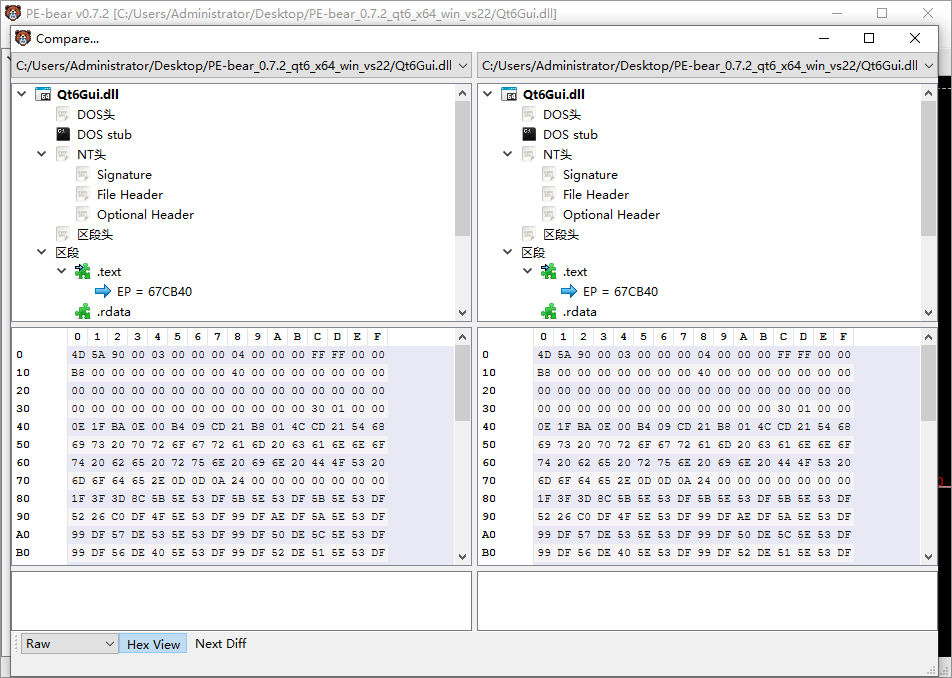Minimize the Compare dialog
The height and width of the screenshot is (678, 952).
(824, 38)
